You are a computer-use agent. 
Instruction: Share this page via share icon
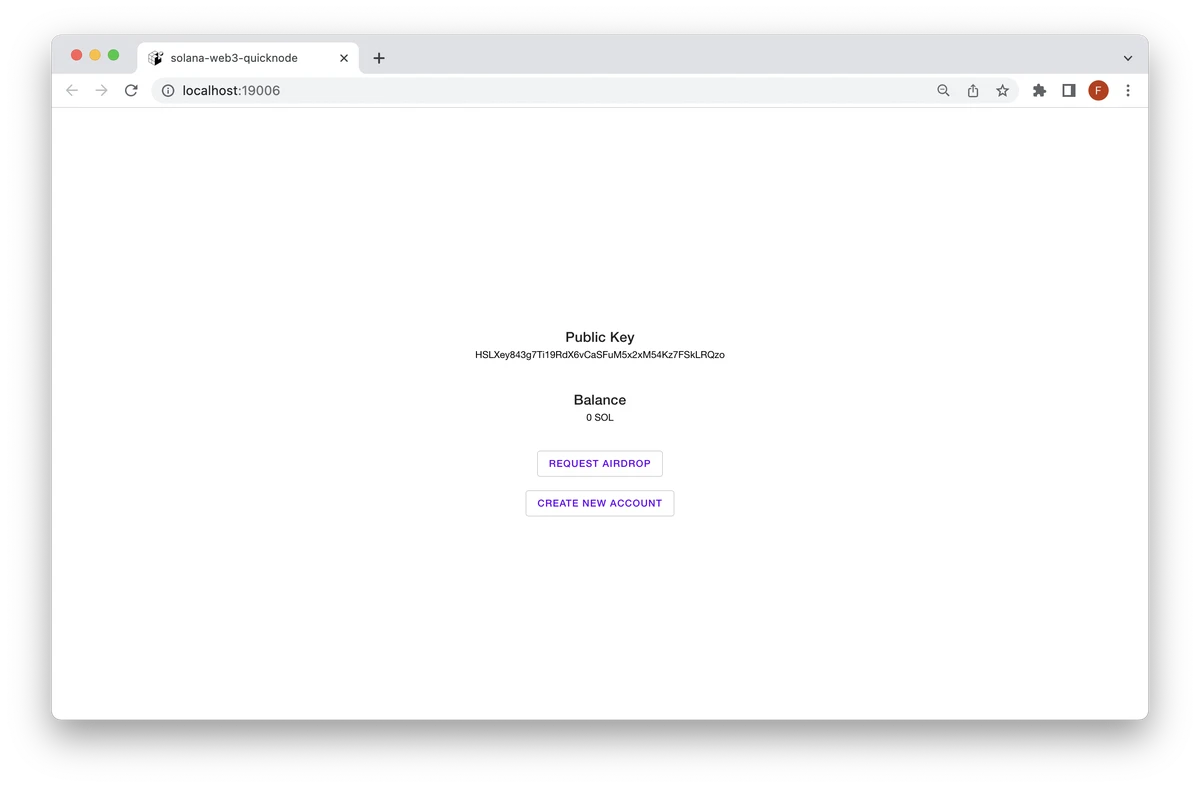(x=973, y=91)
